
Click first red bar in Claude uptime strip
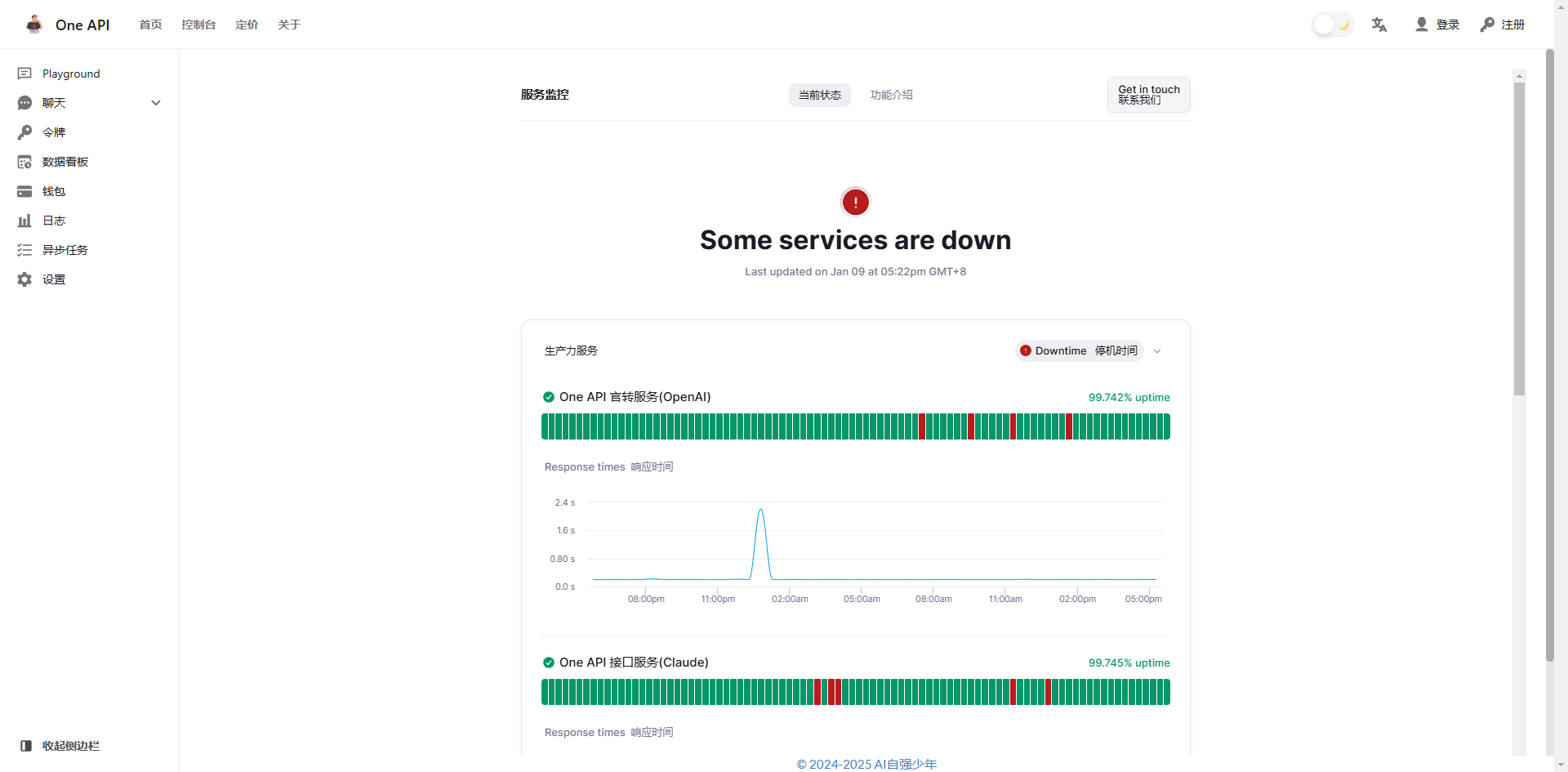click(x=817, y=692)
